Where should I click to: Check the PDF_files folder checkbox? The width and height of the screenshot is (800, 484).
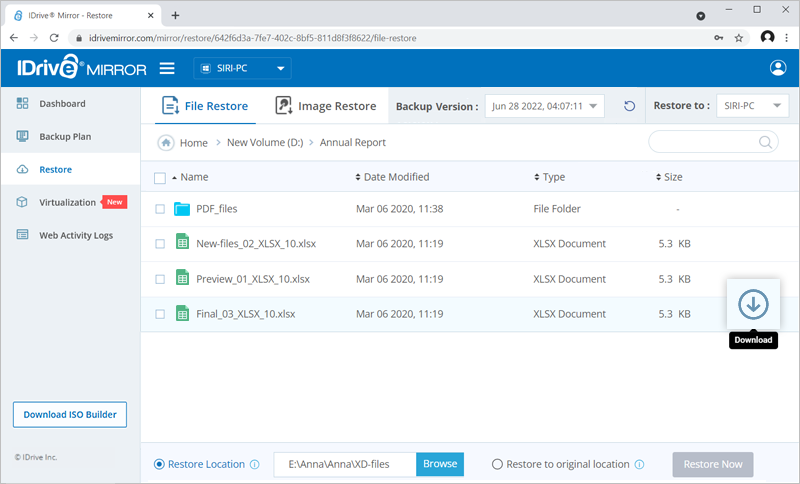pyautogui.click(x=160, y=209)
